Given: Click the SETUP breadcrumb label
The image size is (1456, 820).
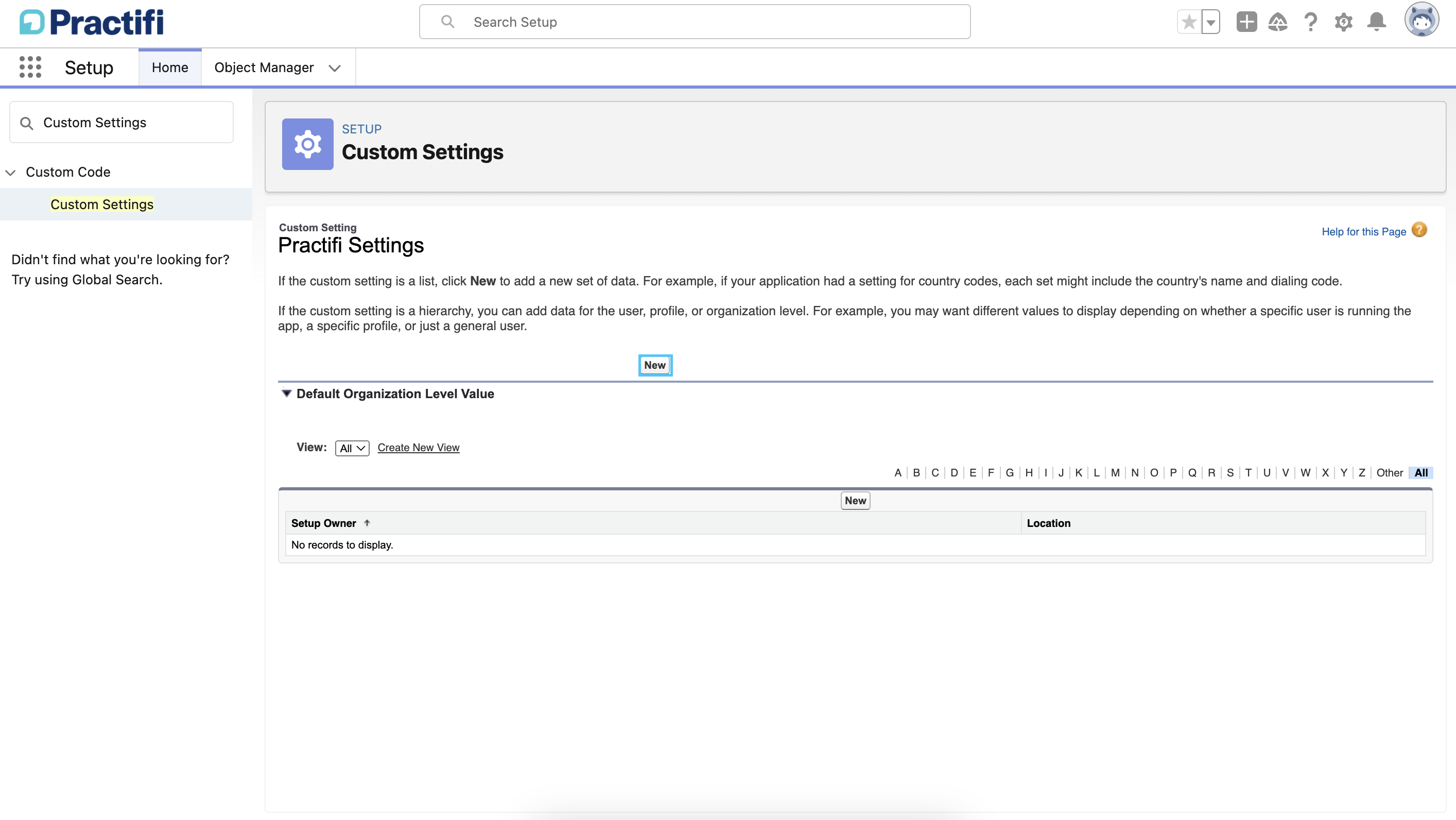Looking at the screenshot, I should [x=361, y=129].
